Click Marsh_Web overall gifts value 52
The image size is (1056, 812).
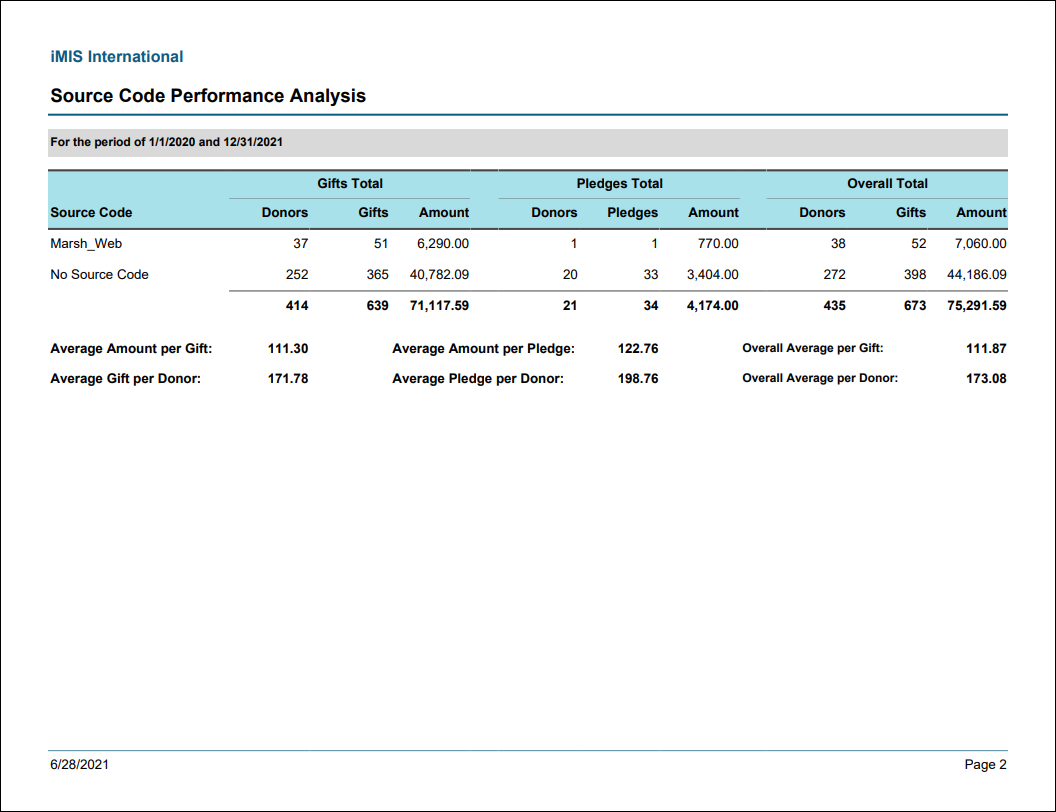pos(919,244)
